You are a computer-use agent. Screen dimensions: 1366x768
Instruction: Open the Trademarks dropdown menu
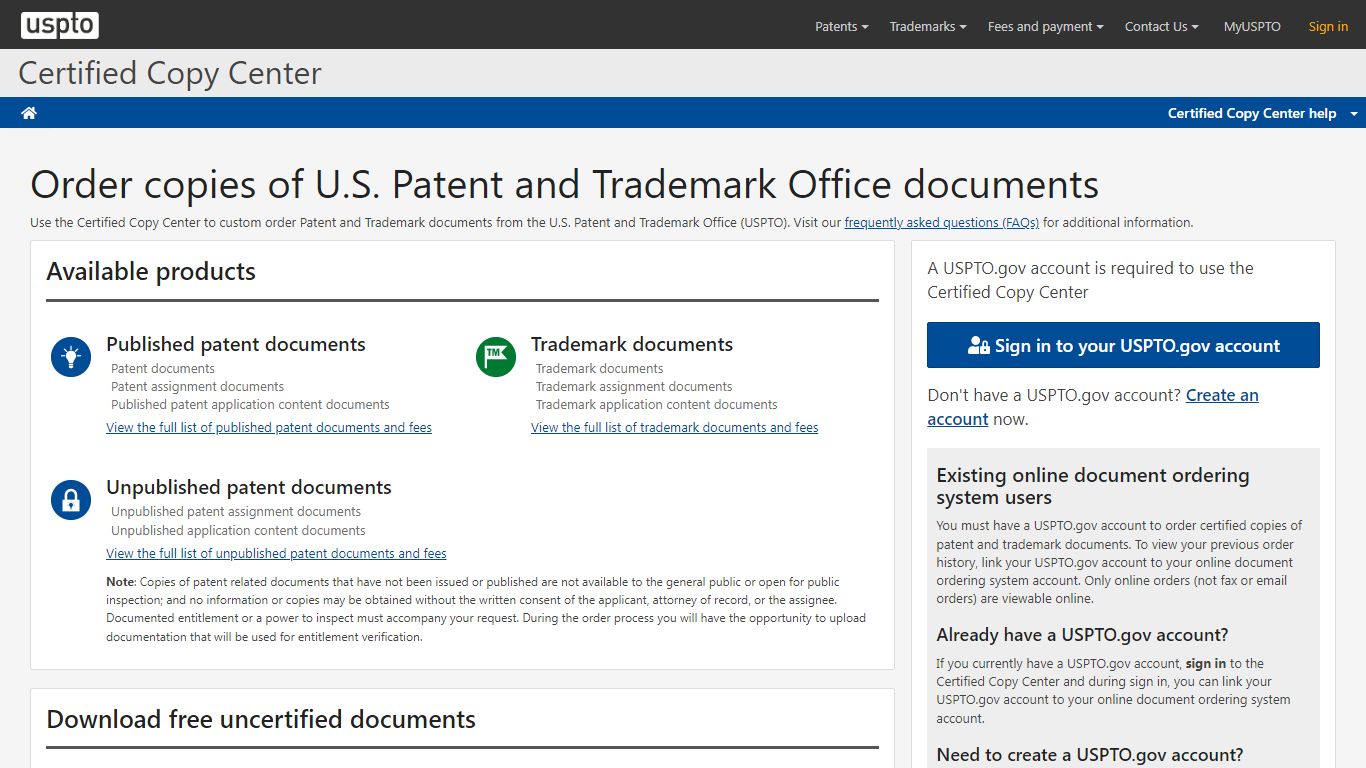(928, 27)
